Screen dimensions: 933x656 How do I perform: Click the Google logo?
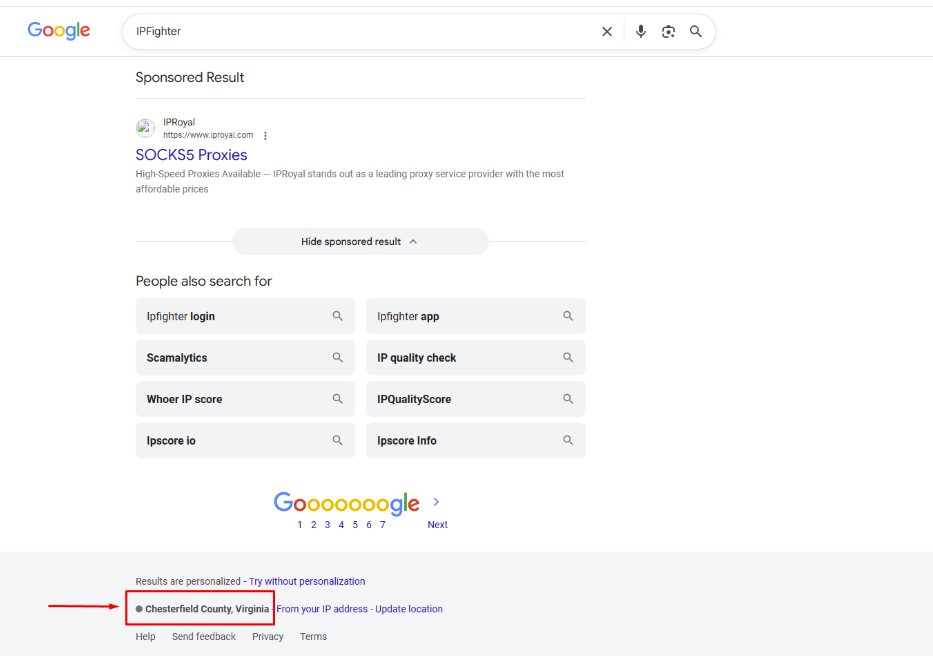(58, 30)
